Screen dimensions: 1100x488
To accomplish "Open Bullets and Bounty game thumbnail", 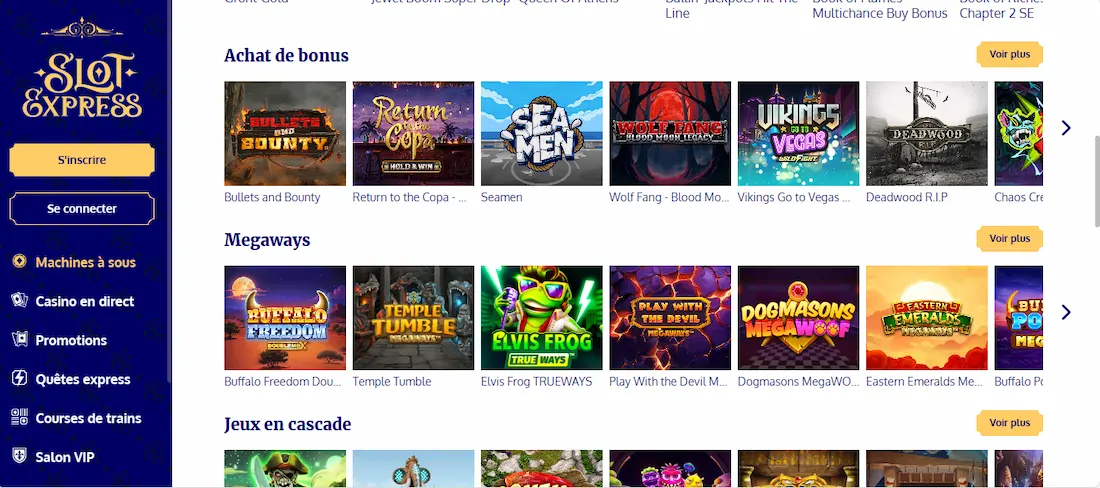I will tap(285, 133).
